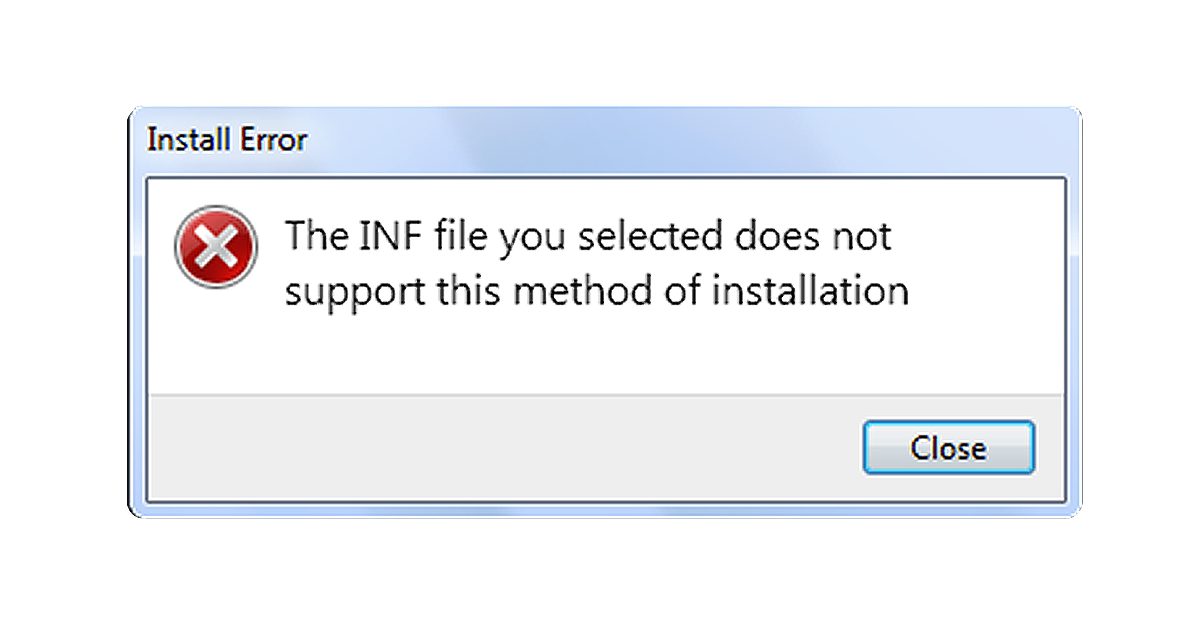Image resolution: width=1200 pixels, height=627 pixels.
Task: Click the word Error in the title bar
Action: [x=268, y=140]
